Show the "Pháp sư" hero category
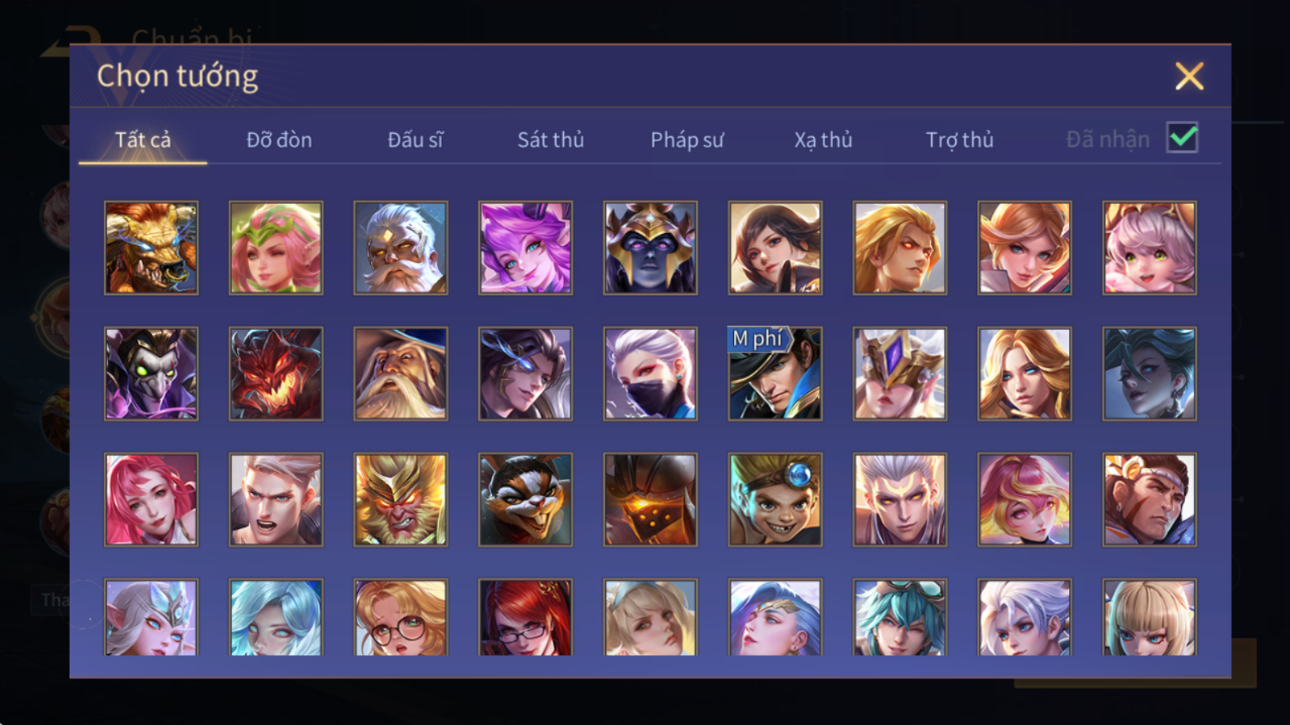 (687, 140)
